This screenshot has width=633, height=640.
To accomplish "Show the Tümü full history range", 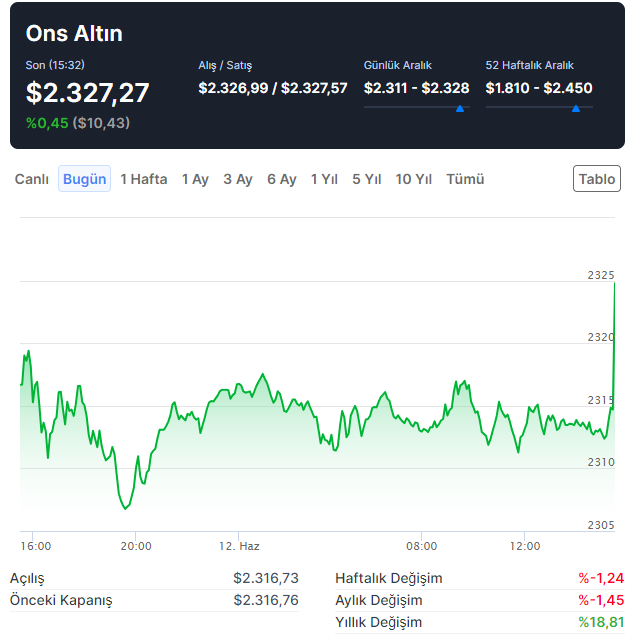I will (465, 179).
